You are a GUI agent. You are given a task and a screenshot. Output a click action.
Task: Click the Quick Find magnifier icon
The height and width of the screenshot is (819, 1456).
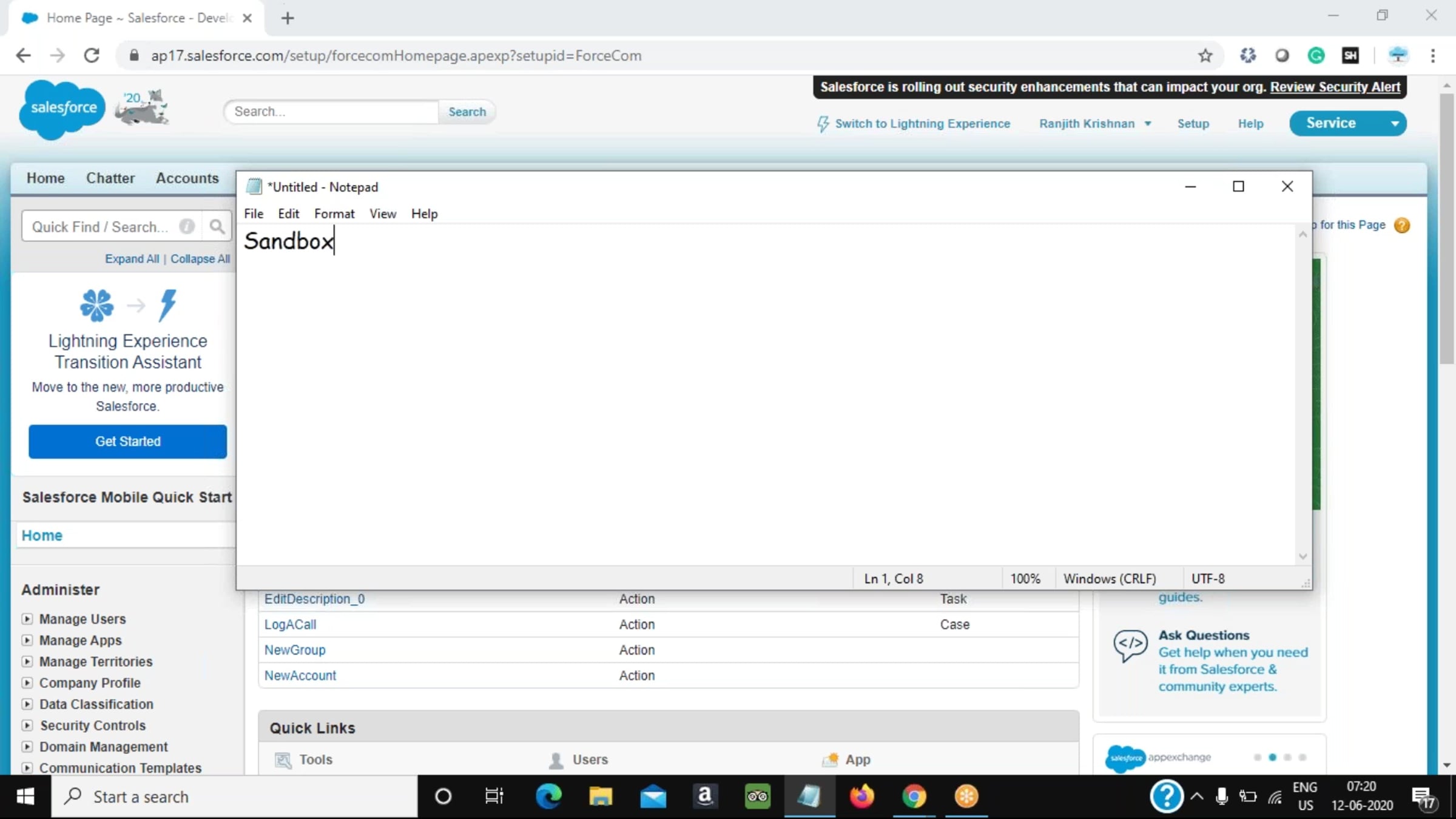click(x=217, y=227)
